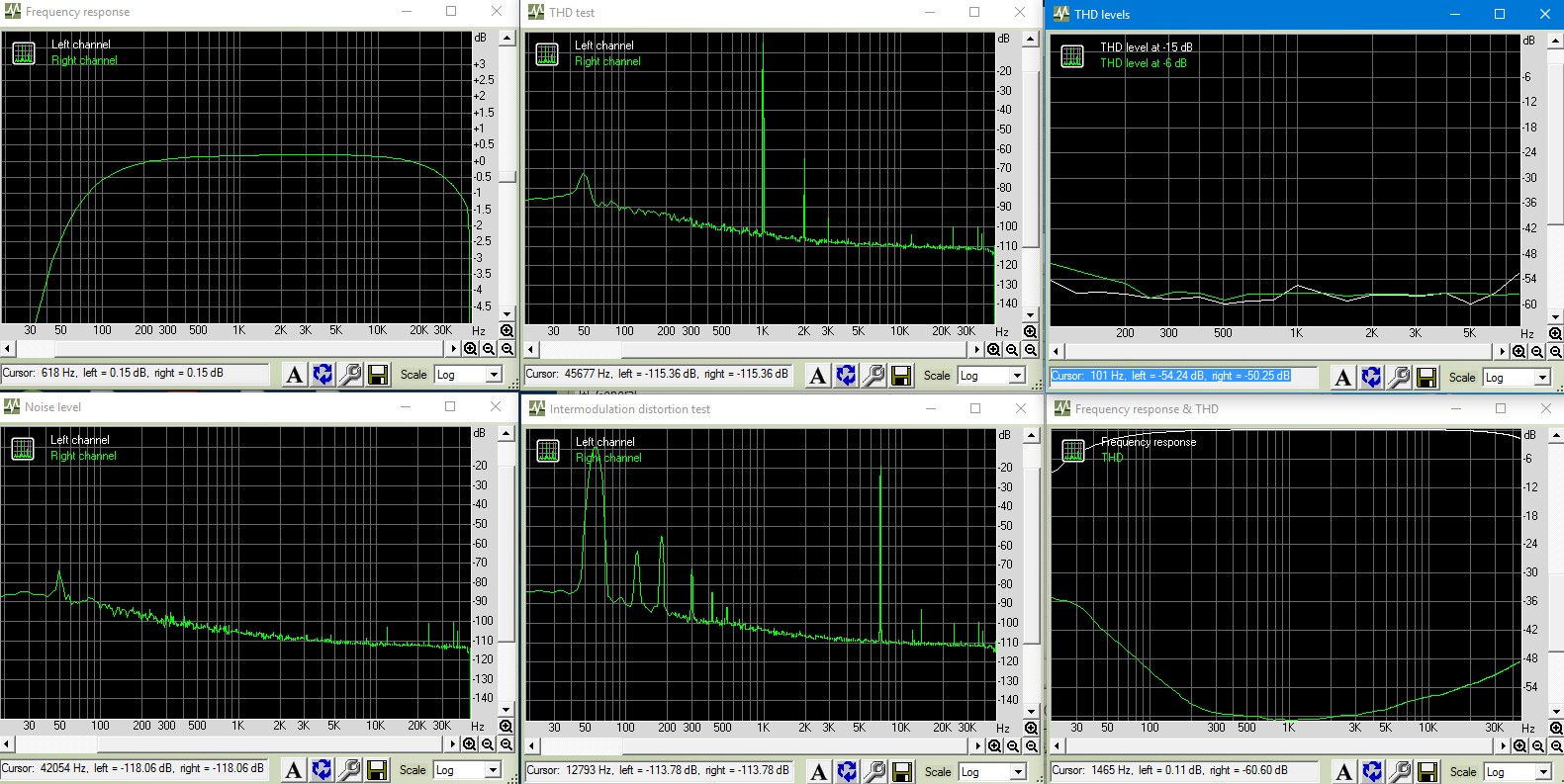The height and width of the screenshot is (784, 1564).
Task: Click the down scroll arrow beside Noise level graph
Action: tap(506, 710)
